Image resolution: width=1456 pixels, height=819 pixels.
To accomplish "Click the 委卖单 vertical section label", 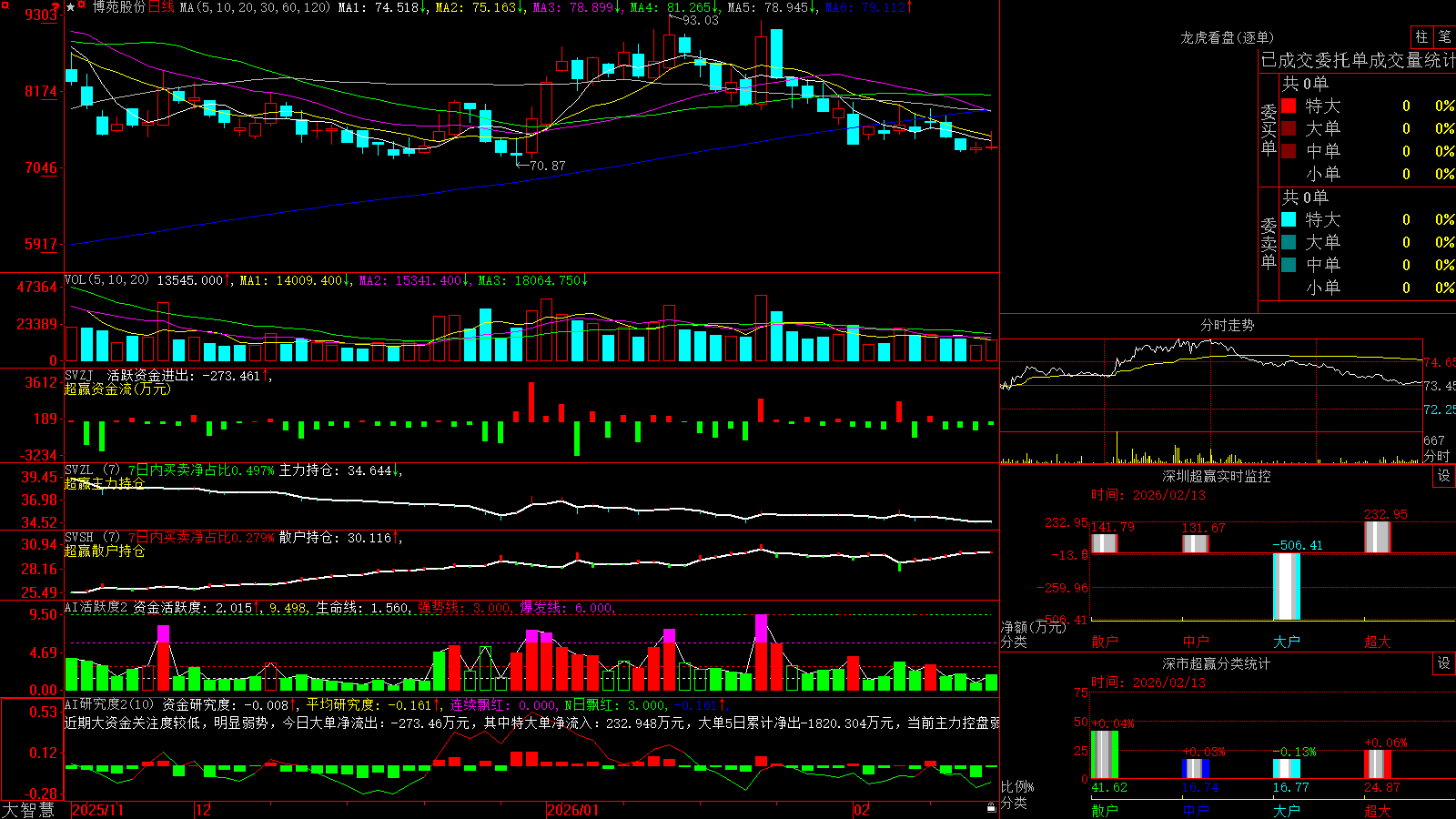I will pos(1269,244).
